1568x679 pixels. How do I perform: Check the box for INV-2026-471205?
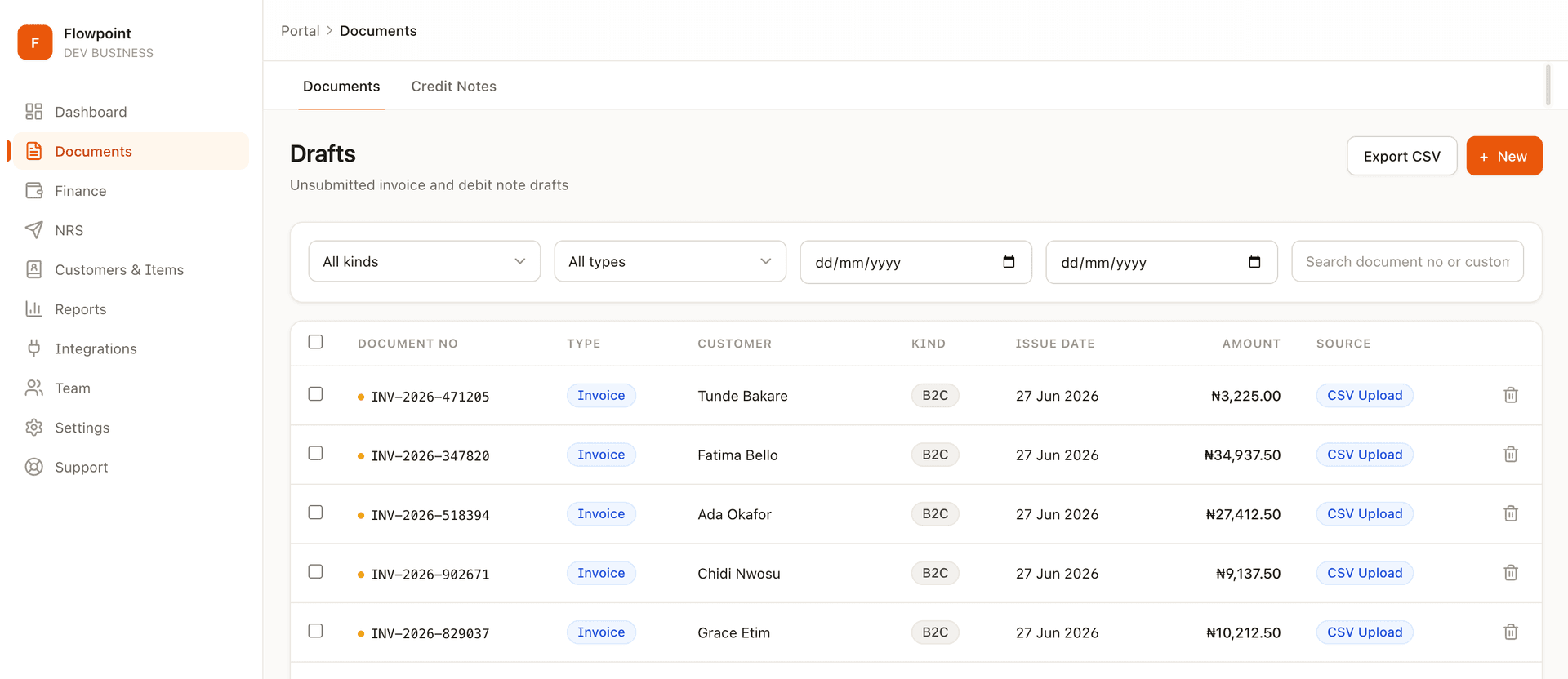pos(315,394)
